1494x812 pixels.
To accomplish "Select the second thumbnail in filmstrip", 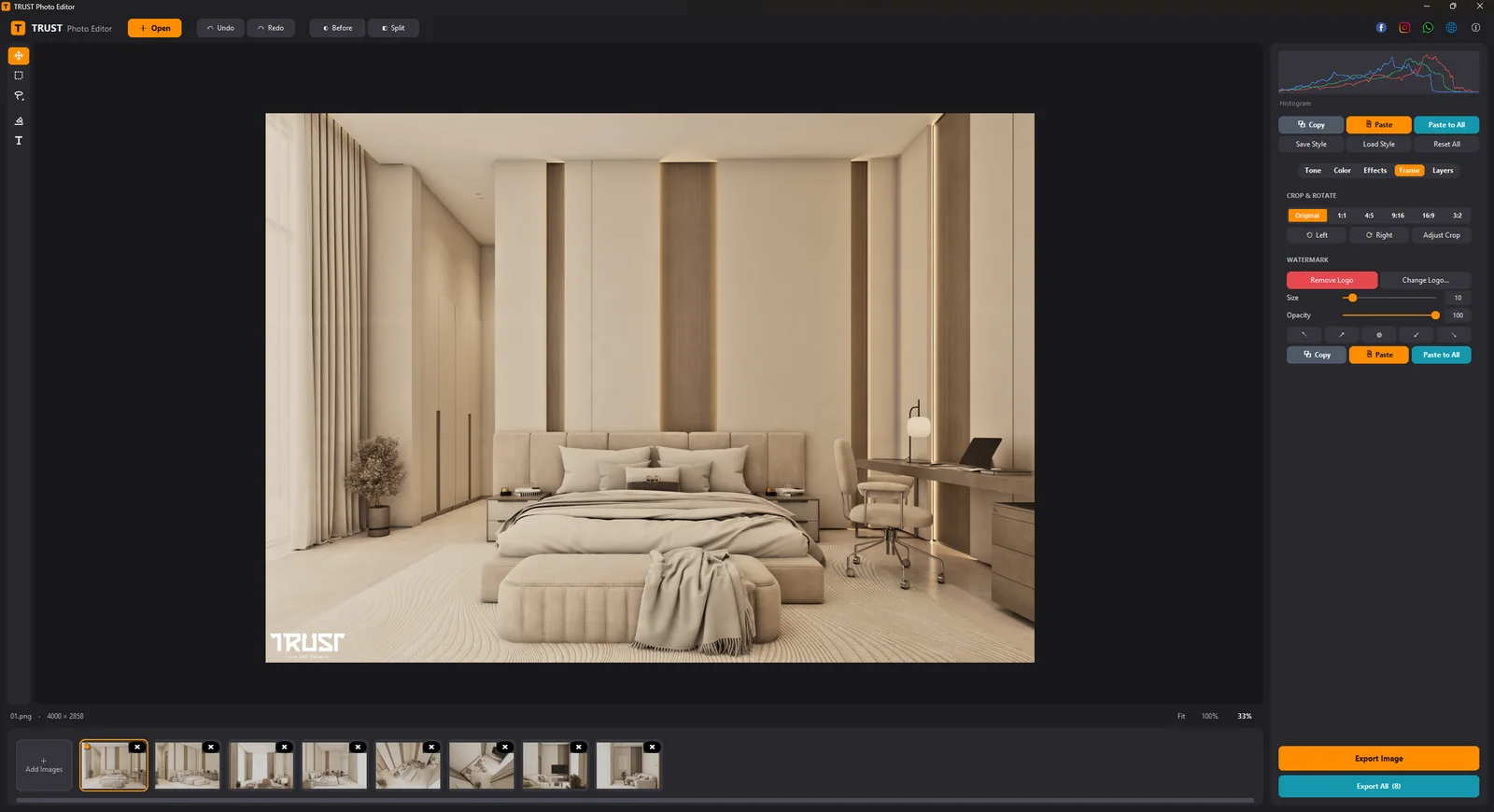I will 187,765.
